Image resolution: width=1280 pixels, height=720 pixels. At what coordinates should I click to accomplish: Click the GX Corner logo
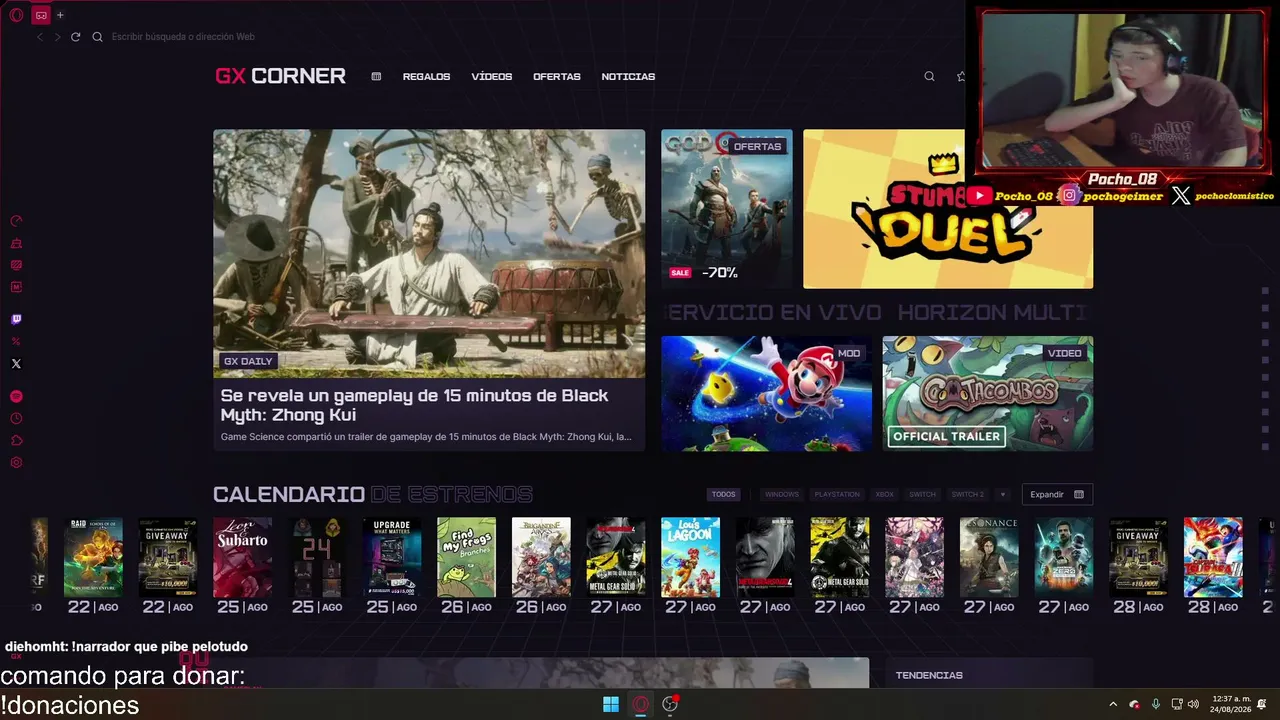click(280, 76)
